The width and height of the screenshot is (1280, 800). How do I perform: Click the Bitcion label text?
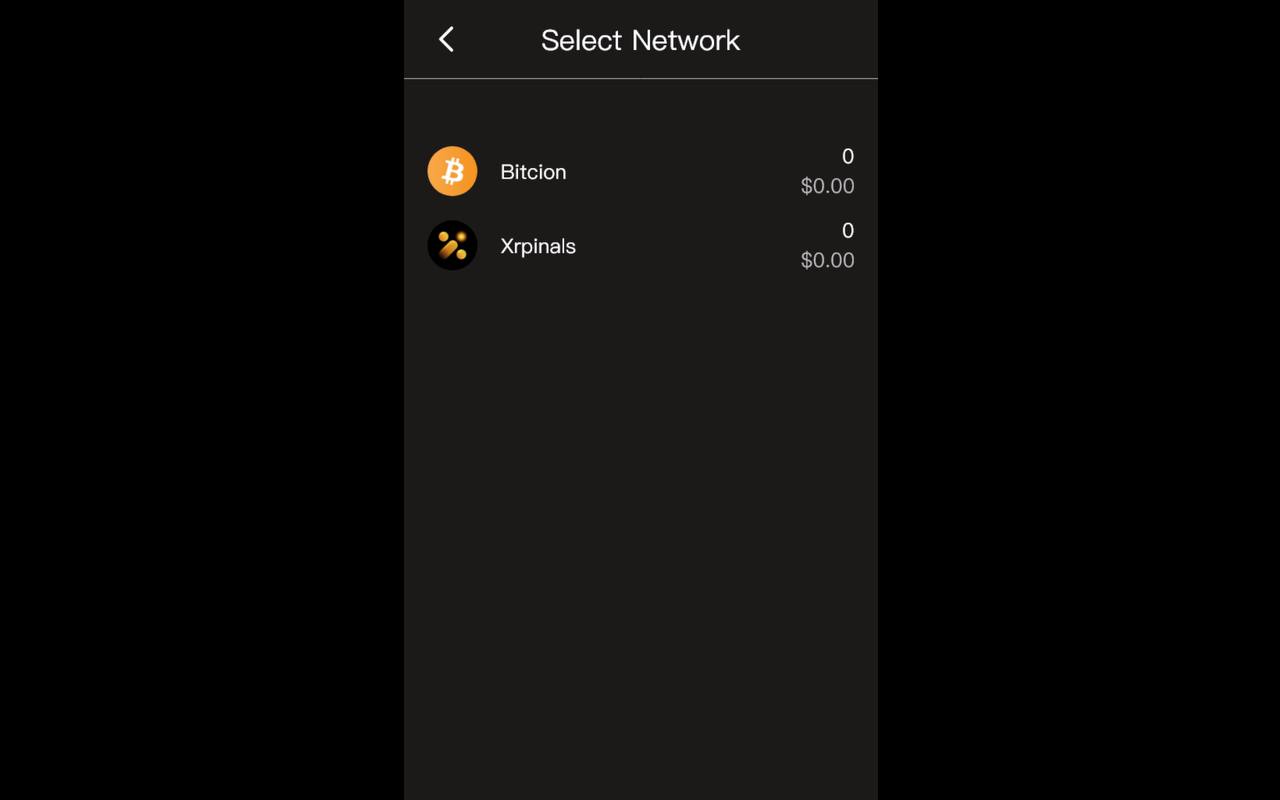[533, 171]
